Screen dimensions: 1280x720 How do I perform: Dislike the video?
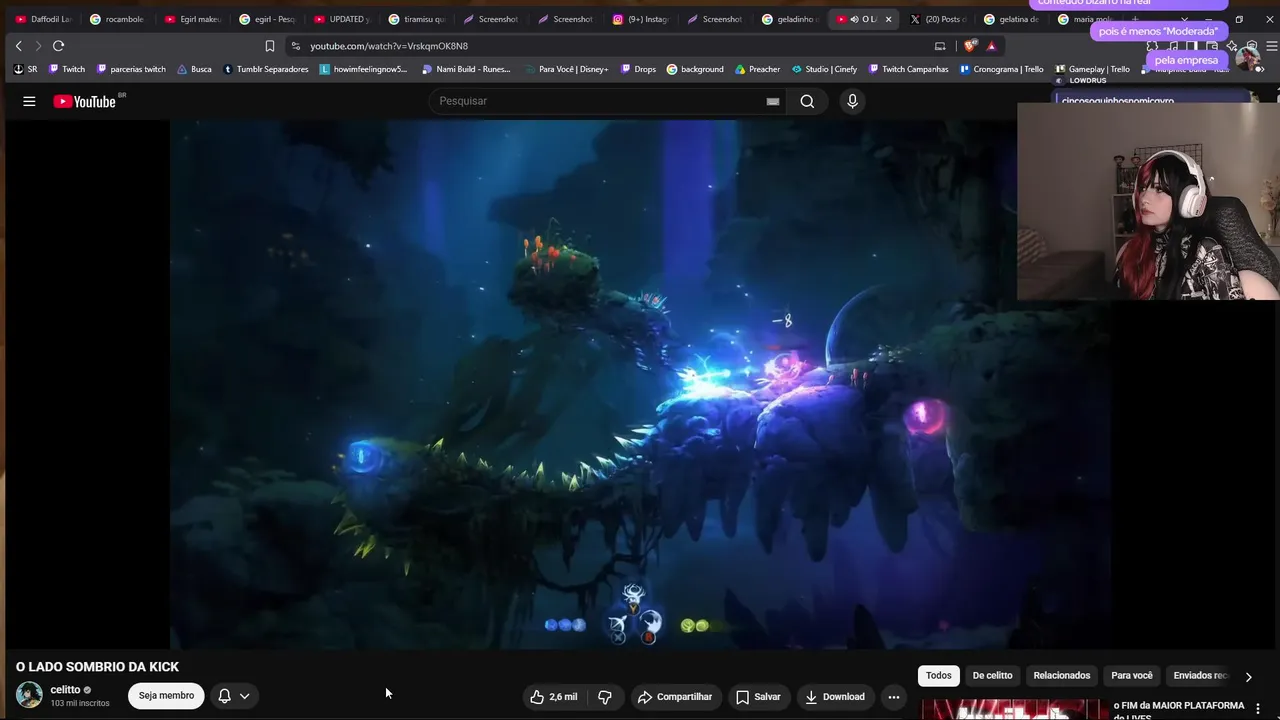605,697
